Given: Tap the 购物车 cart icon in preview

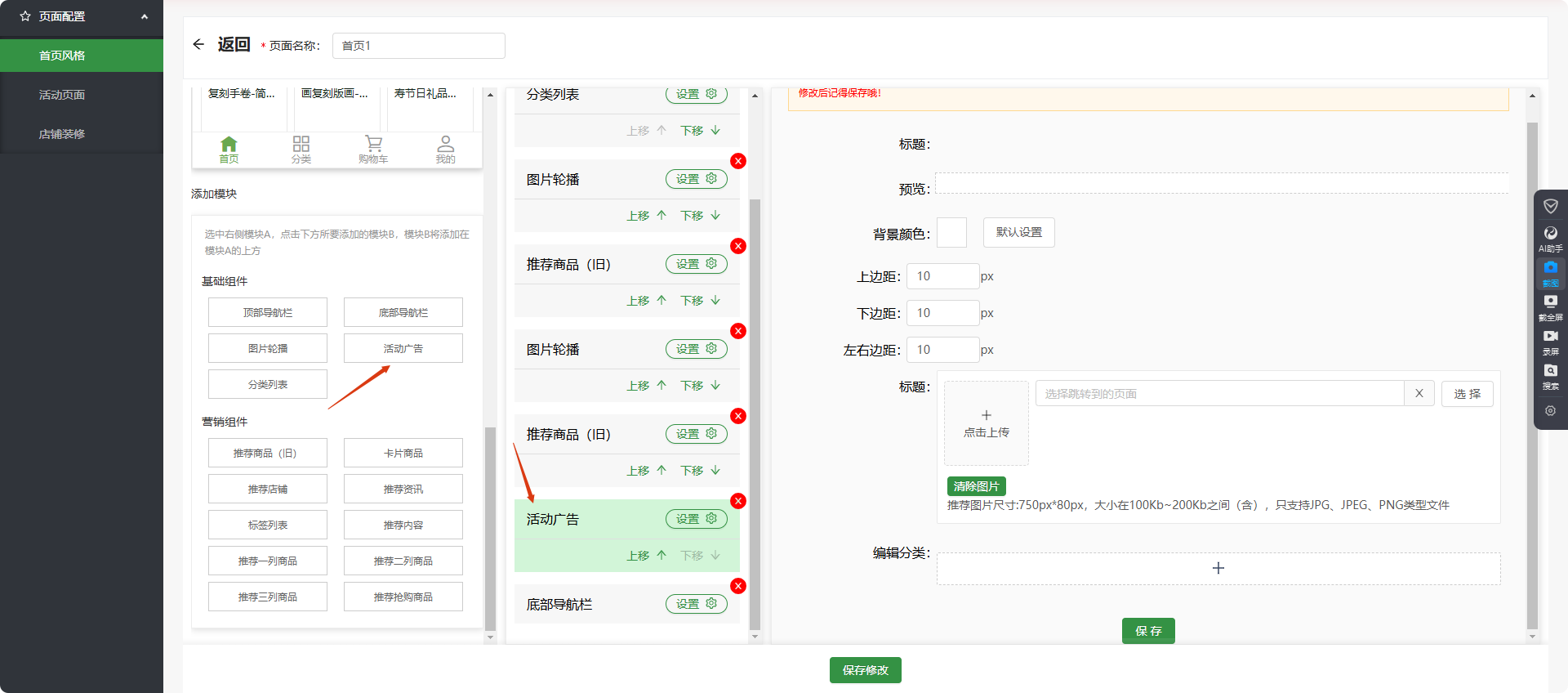Looking at the screenshot, I should [x=373, y=149].
